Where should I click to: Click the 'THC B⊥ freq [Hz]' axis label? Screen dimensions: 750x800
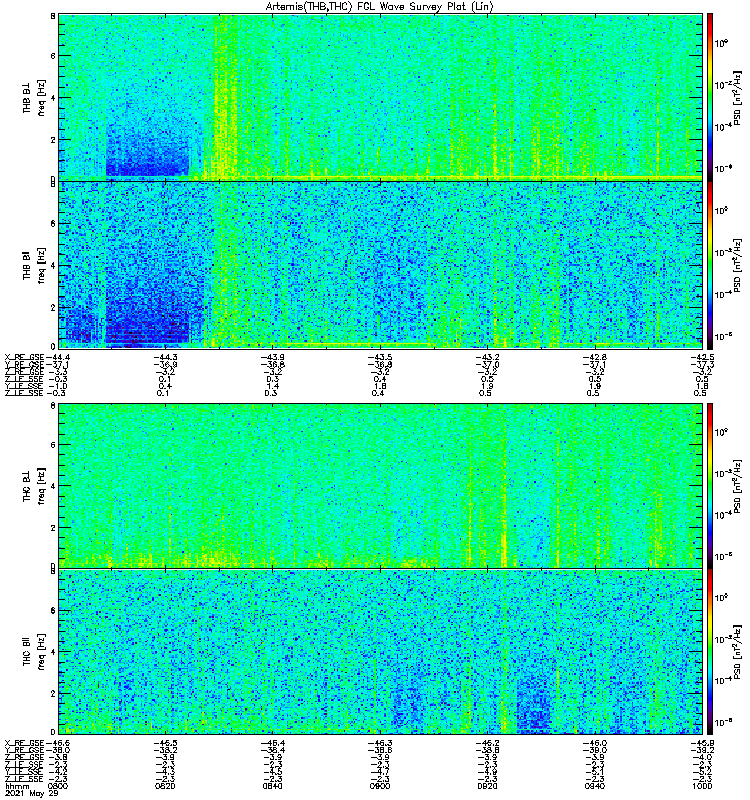point(34,485)
